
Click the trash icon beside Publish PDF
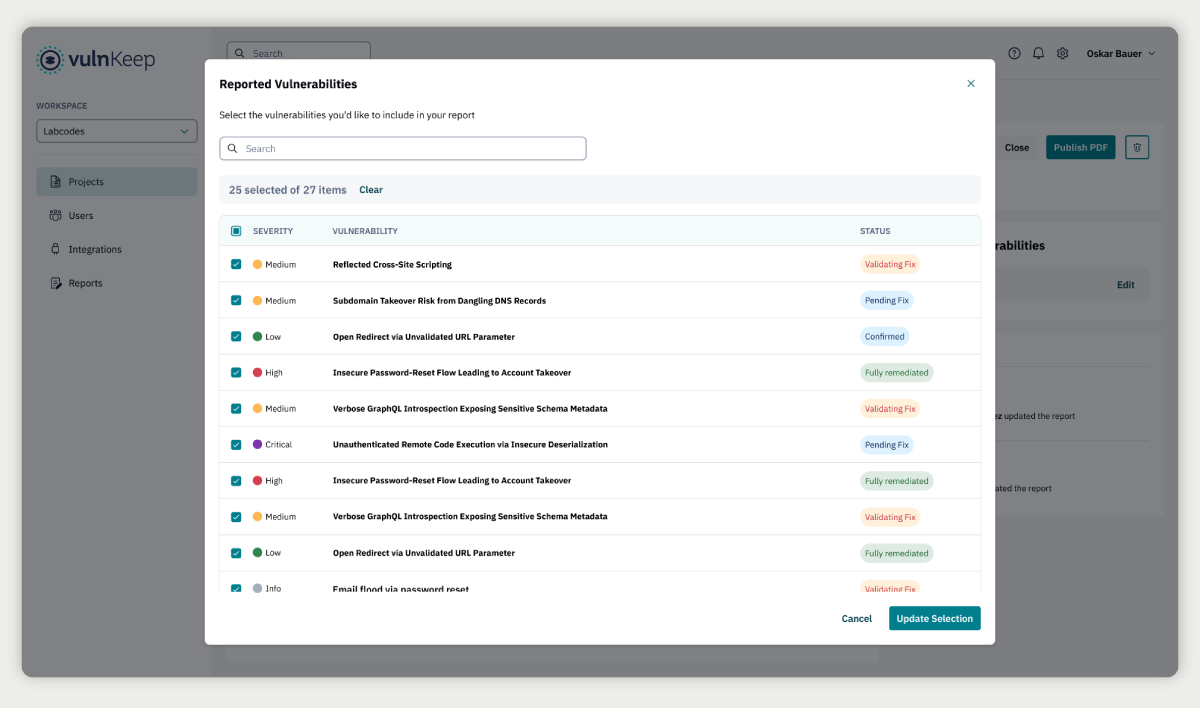pyautogui.click(x=1137, y=147)
